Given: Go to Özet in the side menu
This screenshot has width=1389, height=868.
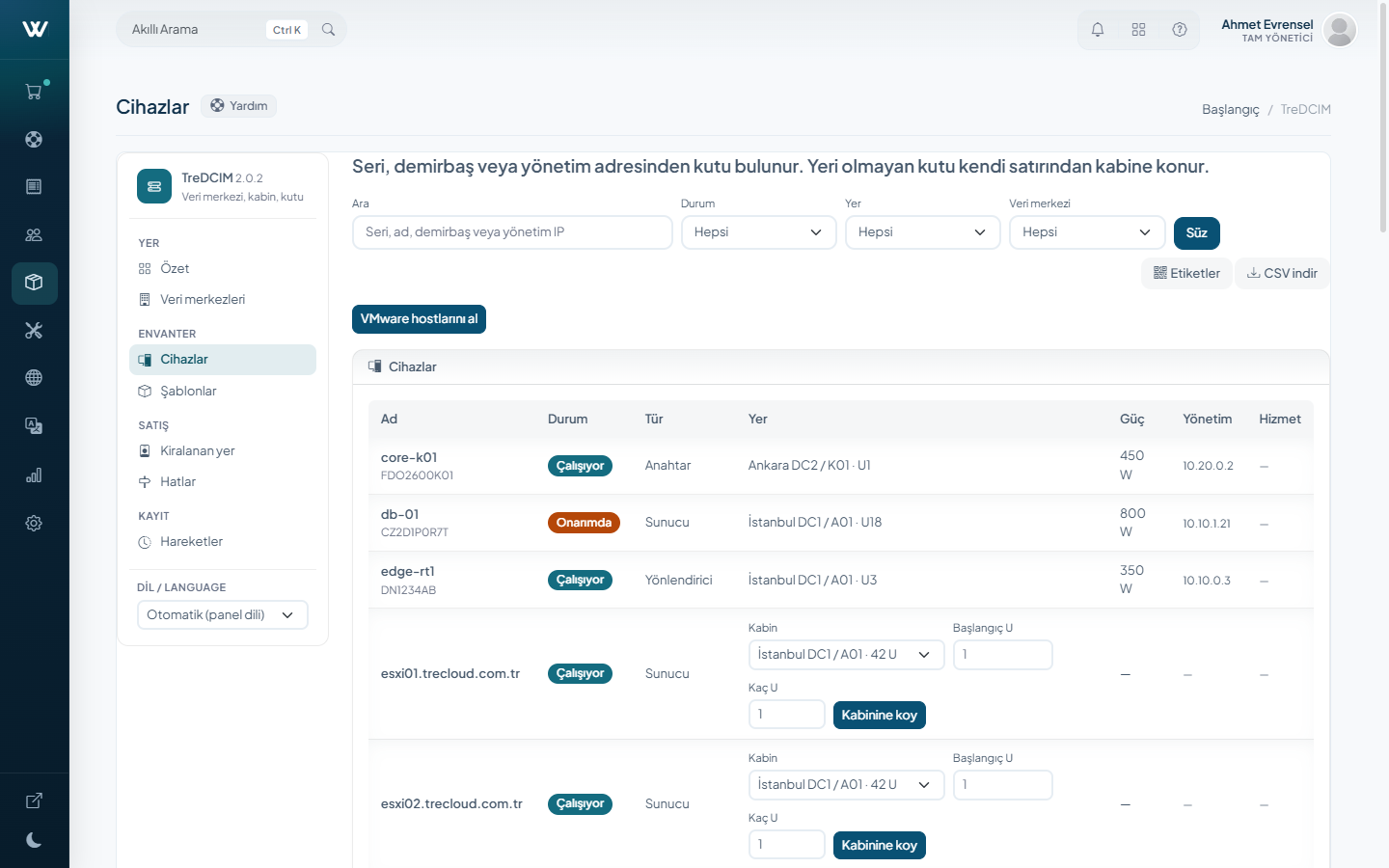Looking at the screenshot, I should (x=223, y=268).
